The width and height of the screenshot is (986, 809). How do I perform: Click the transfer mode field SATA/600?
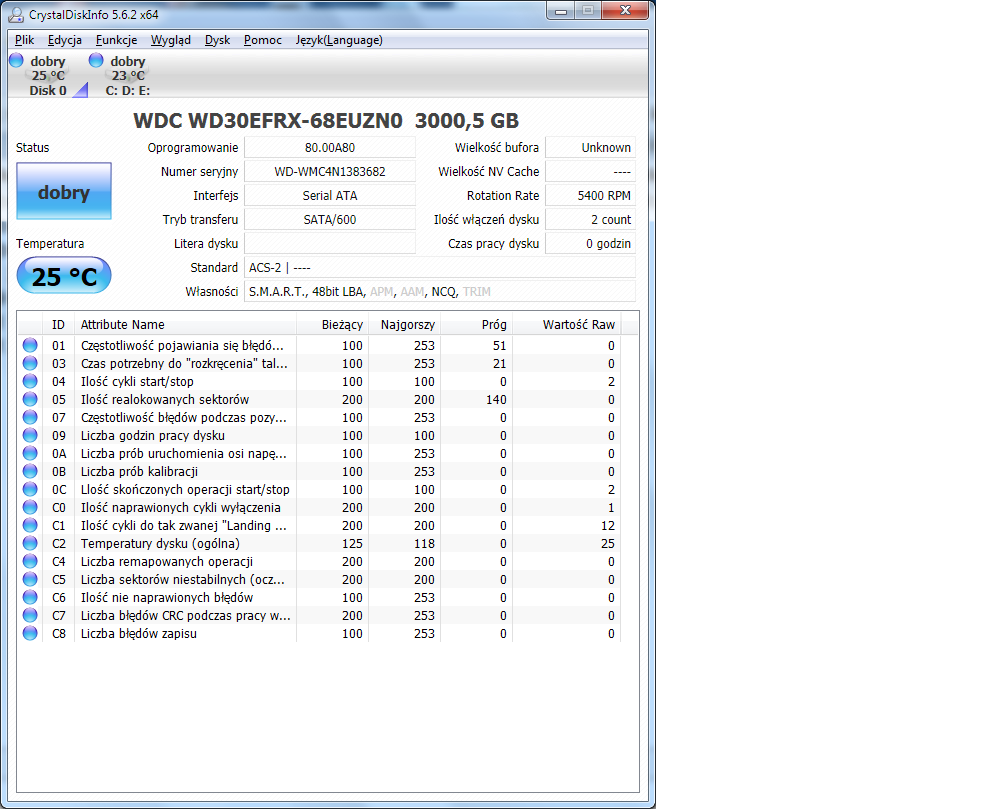tap(330, 219)
